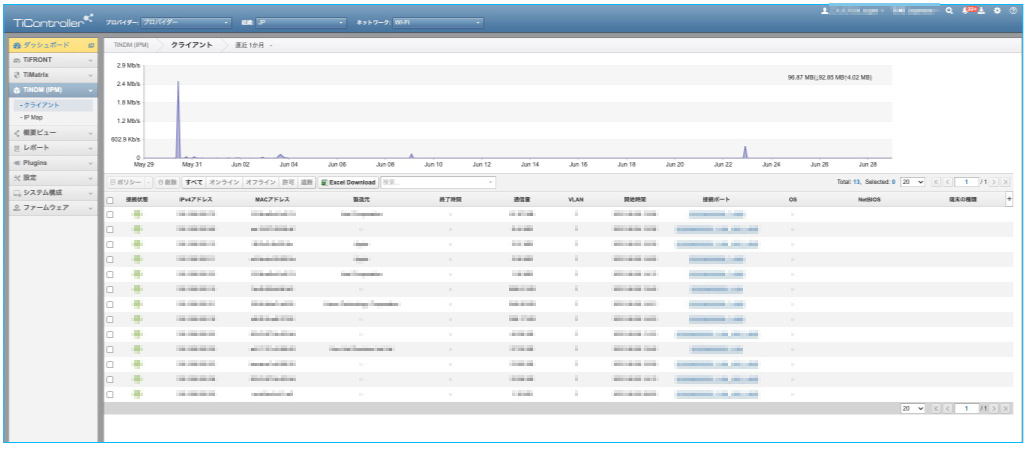Sort by NetBIOS column header

[869, 199]
